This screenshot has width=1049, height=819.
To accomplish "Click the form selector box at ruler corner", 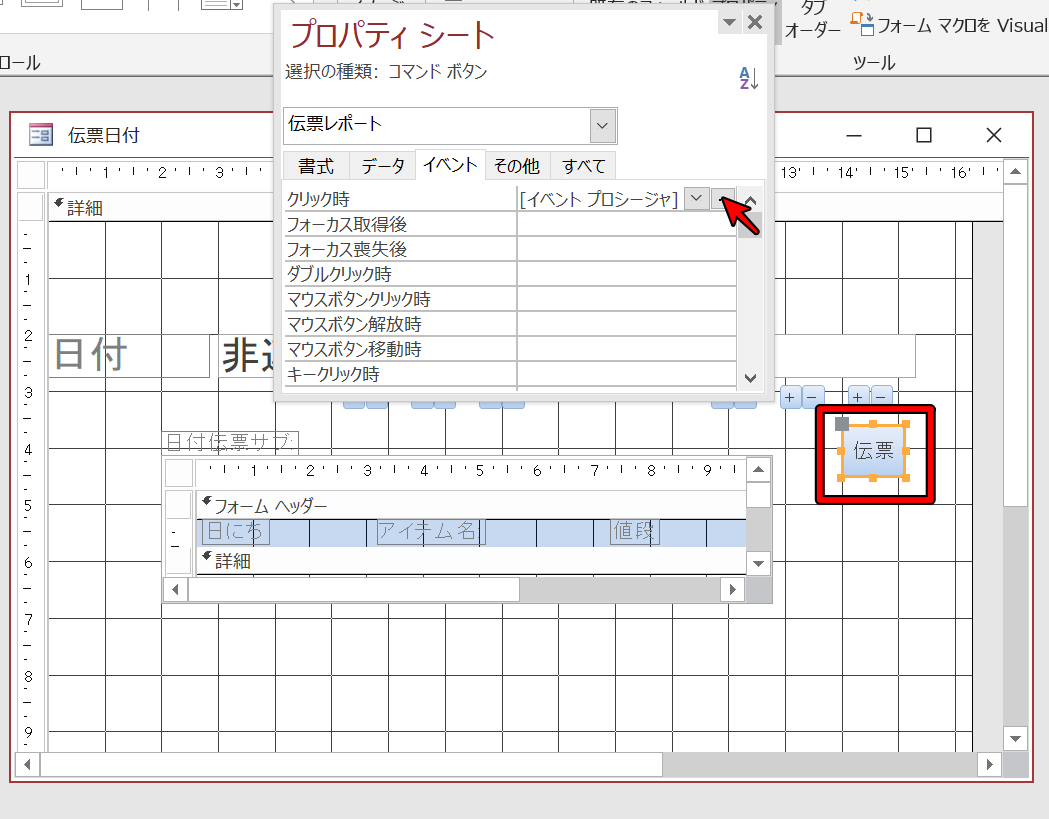I will click(x=31, y=175).
